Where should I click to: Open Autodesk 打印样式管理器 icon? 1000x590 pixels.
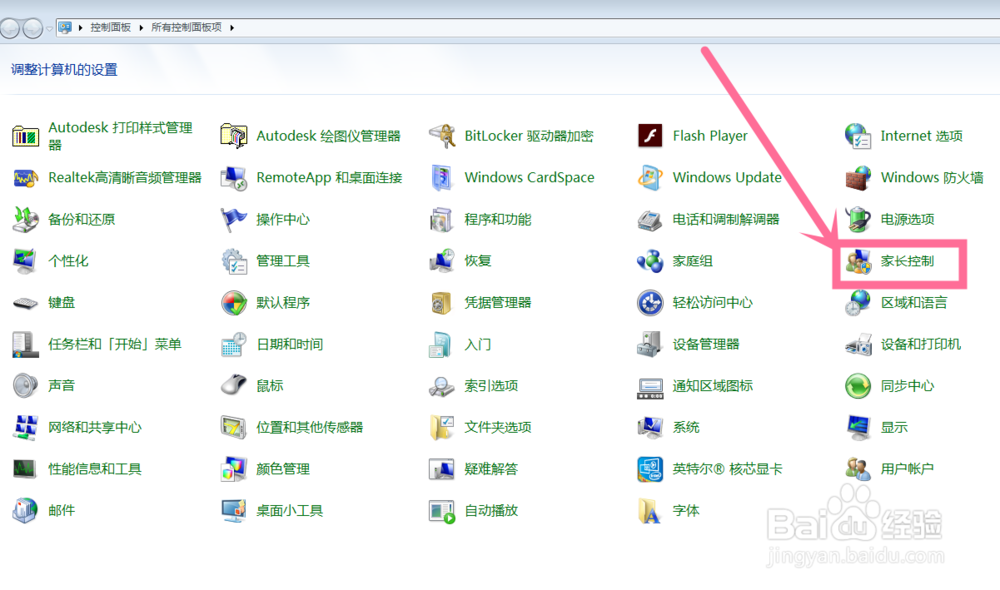[26, 136]
